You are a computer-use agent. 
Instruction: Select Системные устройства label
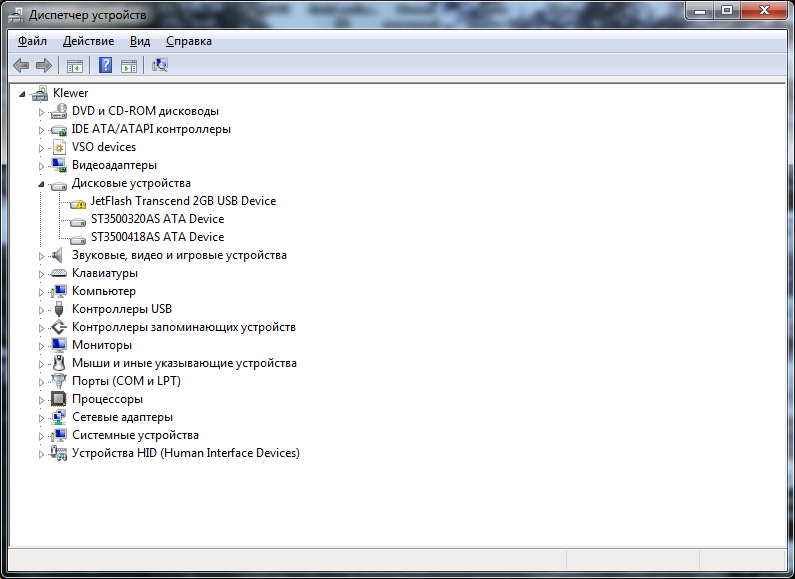135,435
